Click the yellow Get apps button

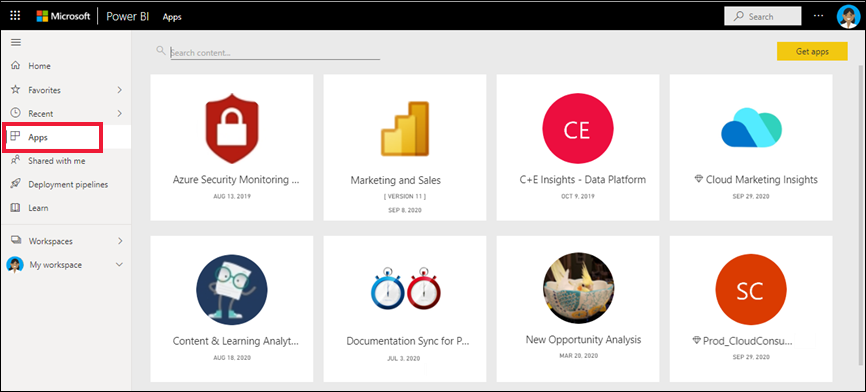tap(812, 51)
